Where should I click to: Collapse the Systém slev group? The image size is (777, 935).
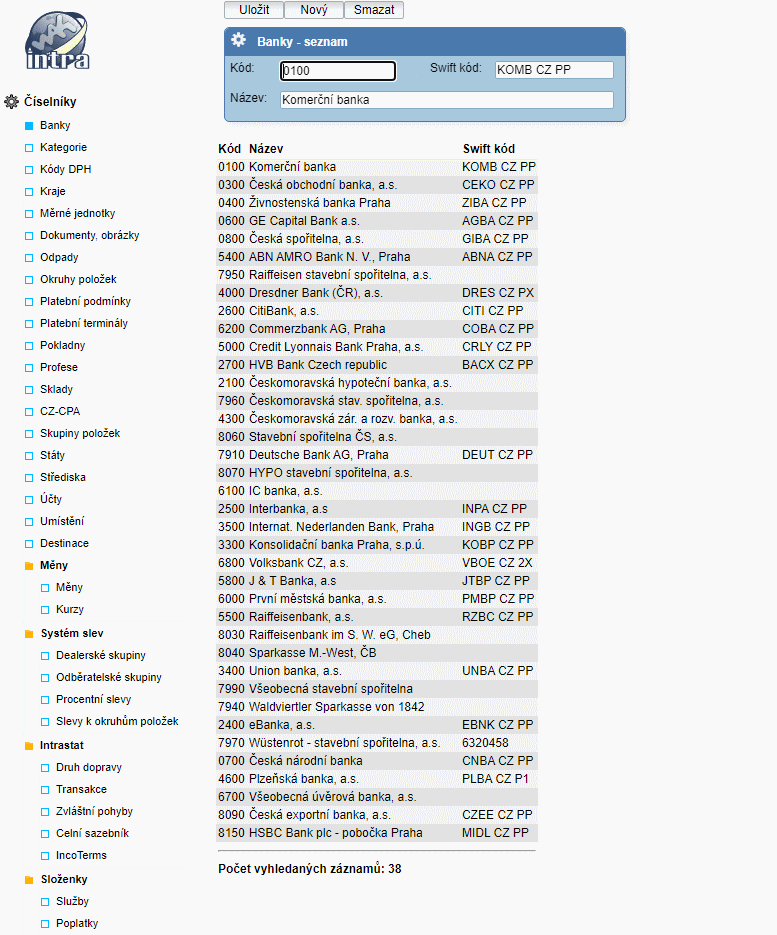click(72, 633)
